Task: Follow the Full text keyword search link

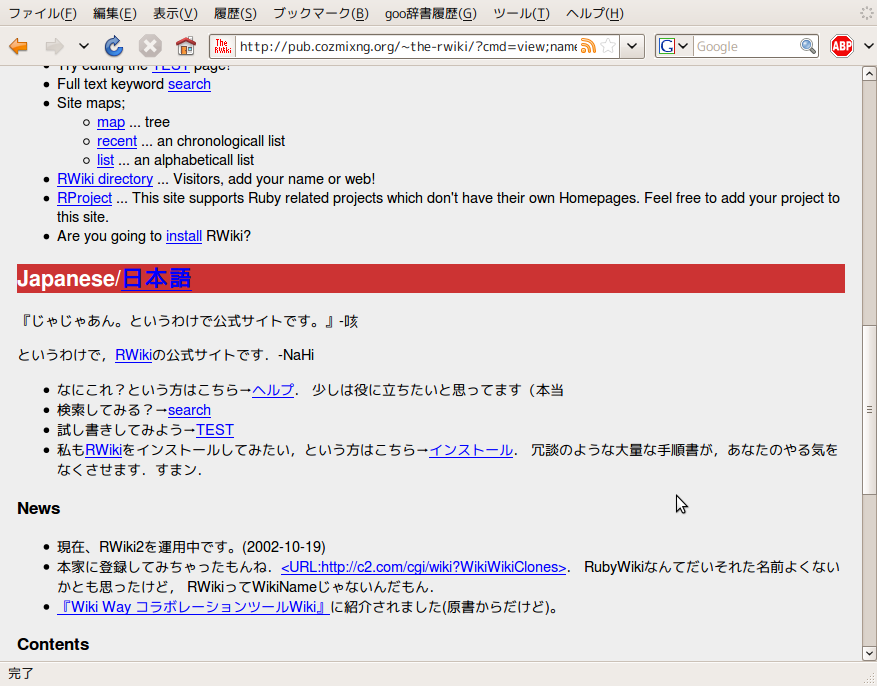Action: [190, 84]
